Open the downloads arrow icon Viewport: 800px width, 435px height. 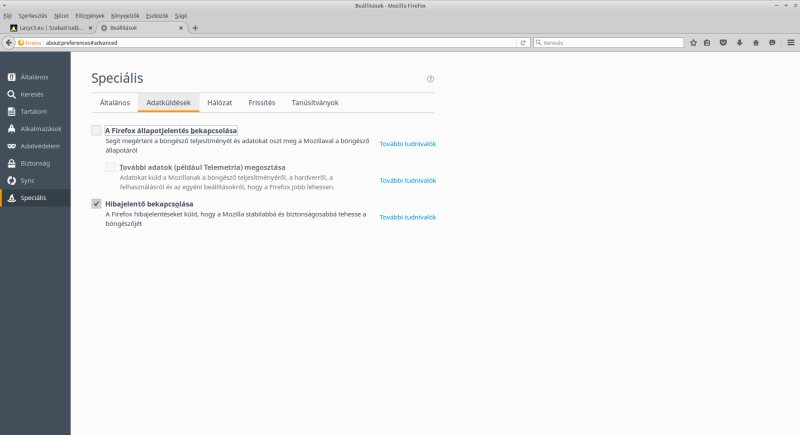(739, 43)
